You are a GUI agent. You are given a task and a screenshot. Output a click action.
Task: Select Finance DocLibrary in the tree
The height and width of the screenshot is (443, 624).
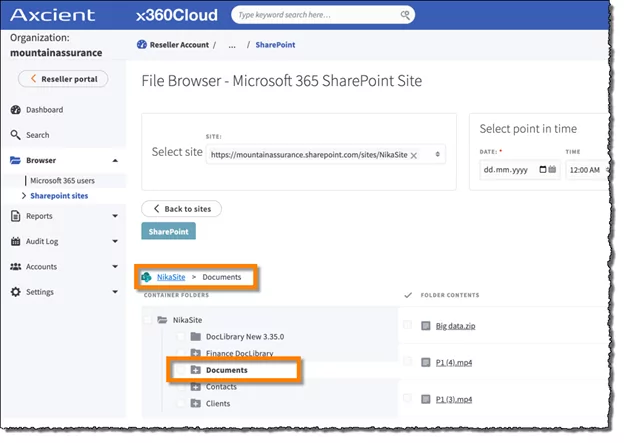click(240, 353)
